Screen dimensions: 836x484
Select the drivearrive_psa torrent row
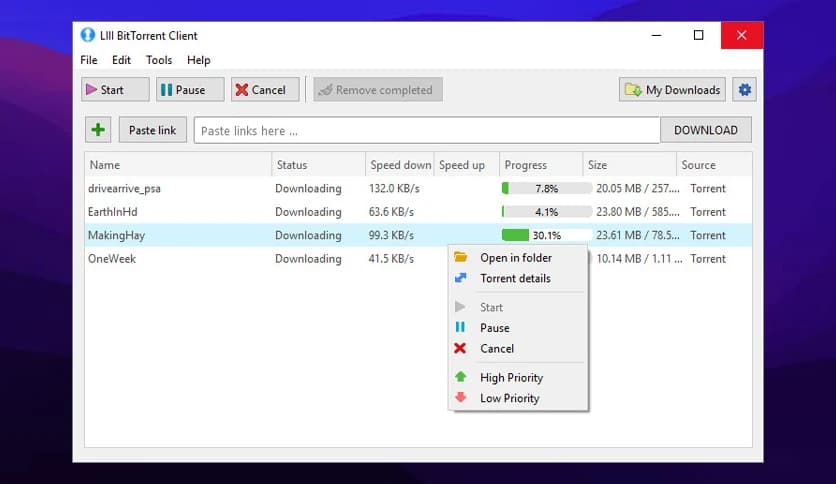[x=419, y=188]
